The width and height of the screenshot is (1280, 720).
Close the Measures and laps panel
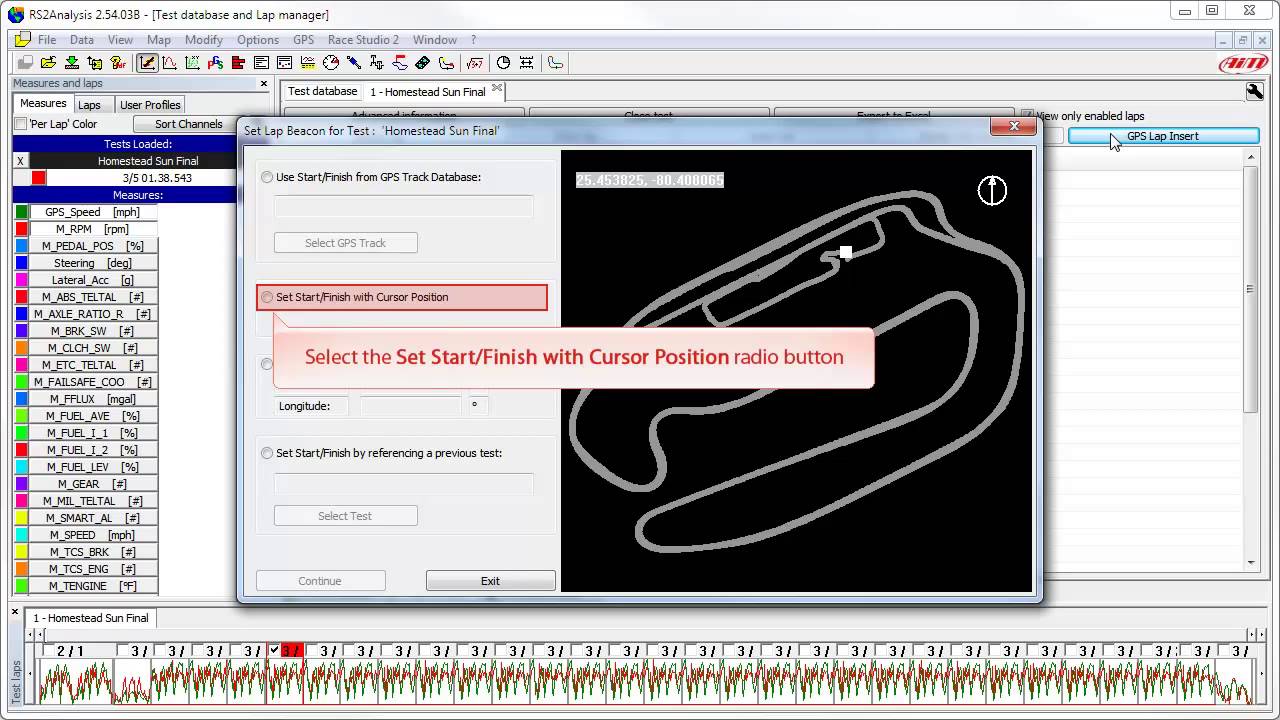(264, 83)
